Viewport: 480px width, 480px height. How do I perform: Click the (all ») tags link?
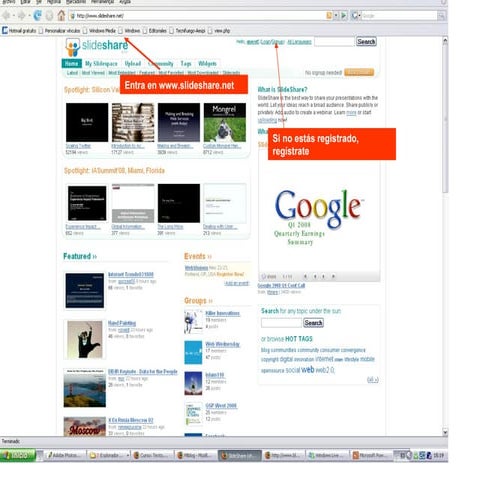(373, 380)
